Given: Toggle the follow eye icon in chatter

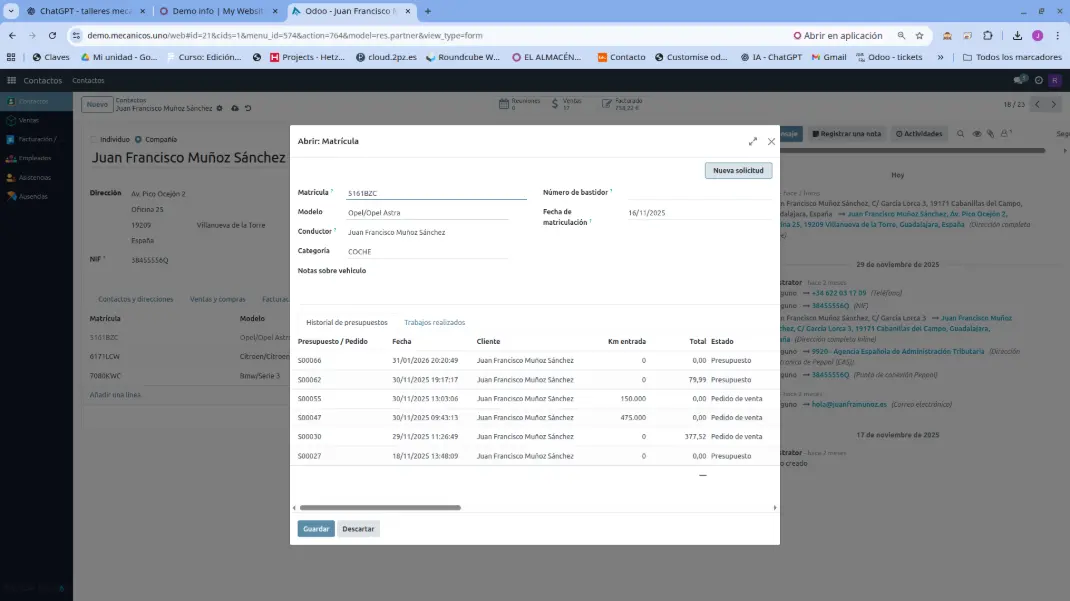Looking at the screenshot, I should pyautogui.click(x=976, y=133).
